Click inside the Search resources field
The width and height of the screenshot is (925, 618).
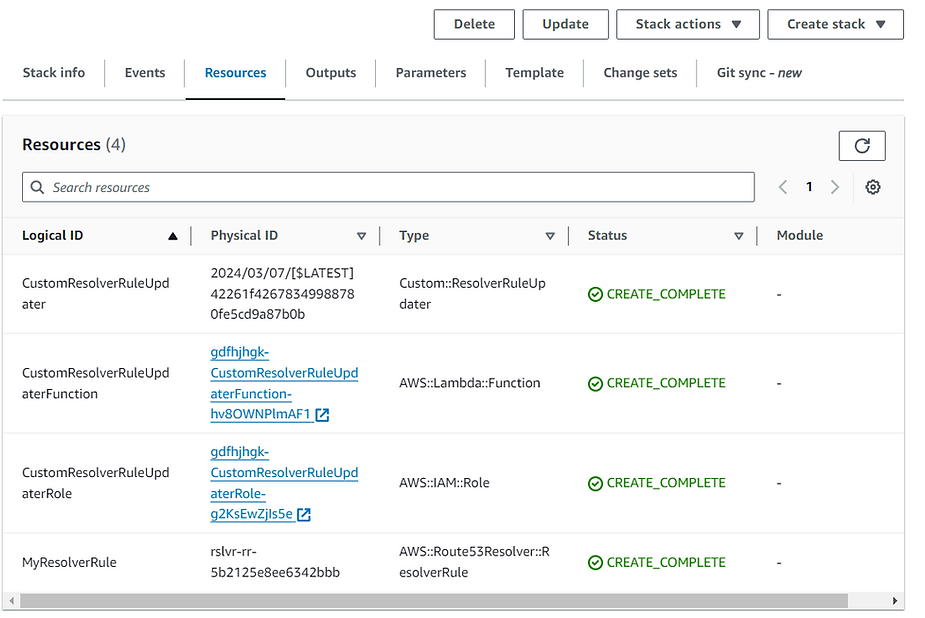pyautogui.click(x=400, y=187)
